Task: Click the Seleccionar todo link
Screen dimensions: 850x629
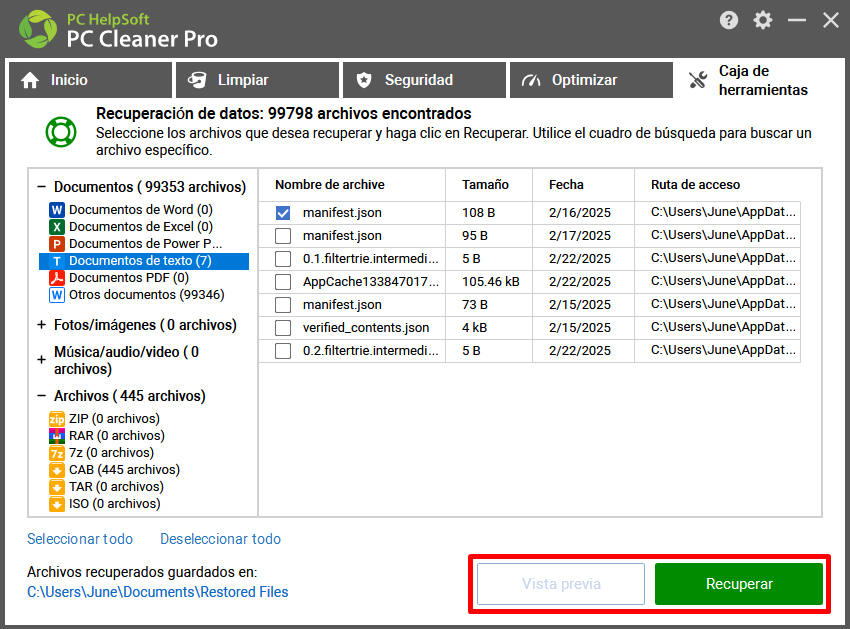Action: (80, 539)
